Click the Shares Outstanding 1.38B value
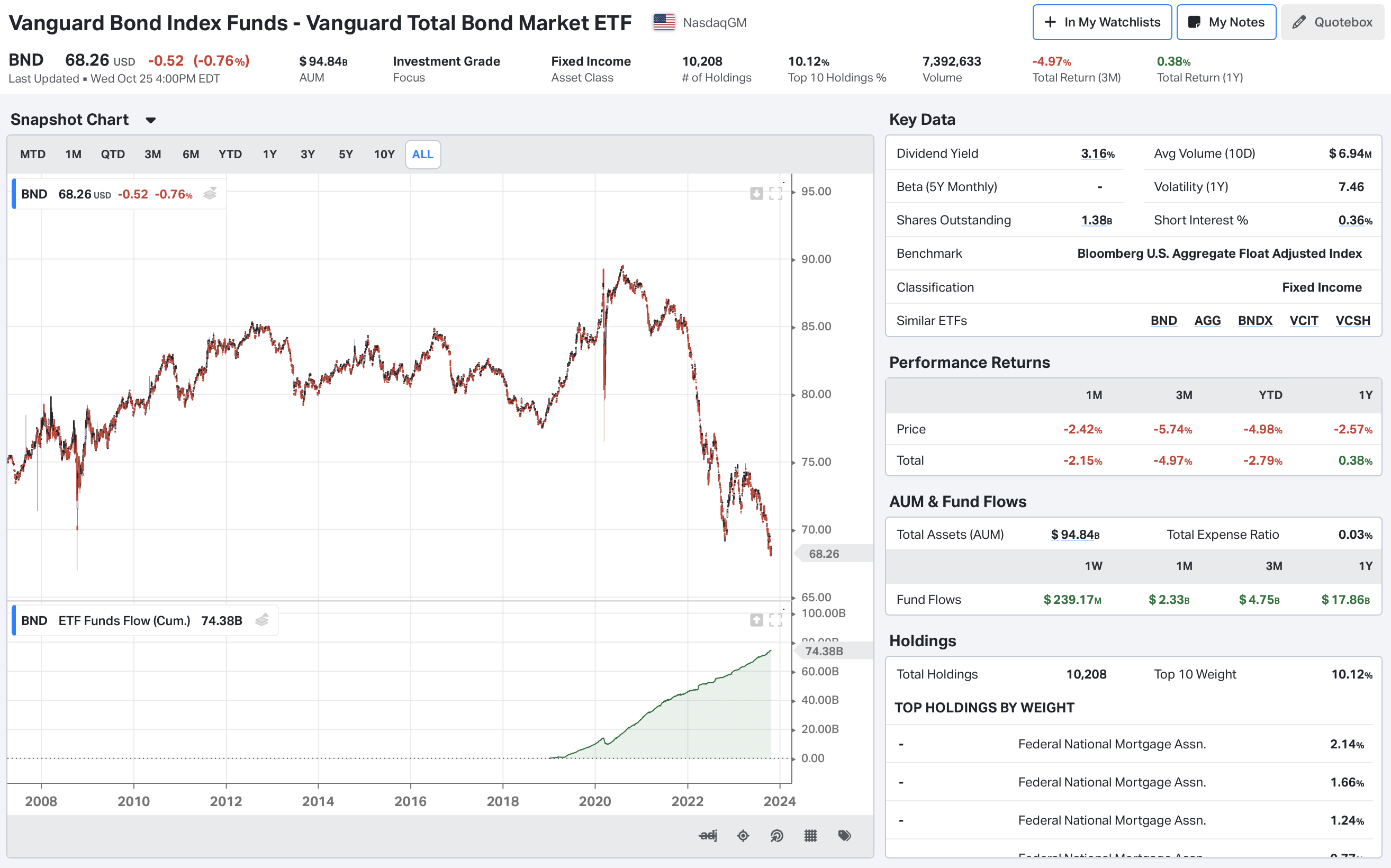The width and height of the screenshot is (1391, 868). pos(1097,220)
